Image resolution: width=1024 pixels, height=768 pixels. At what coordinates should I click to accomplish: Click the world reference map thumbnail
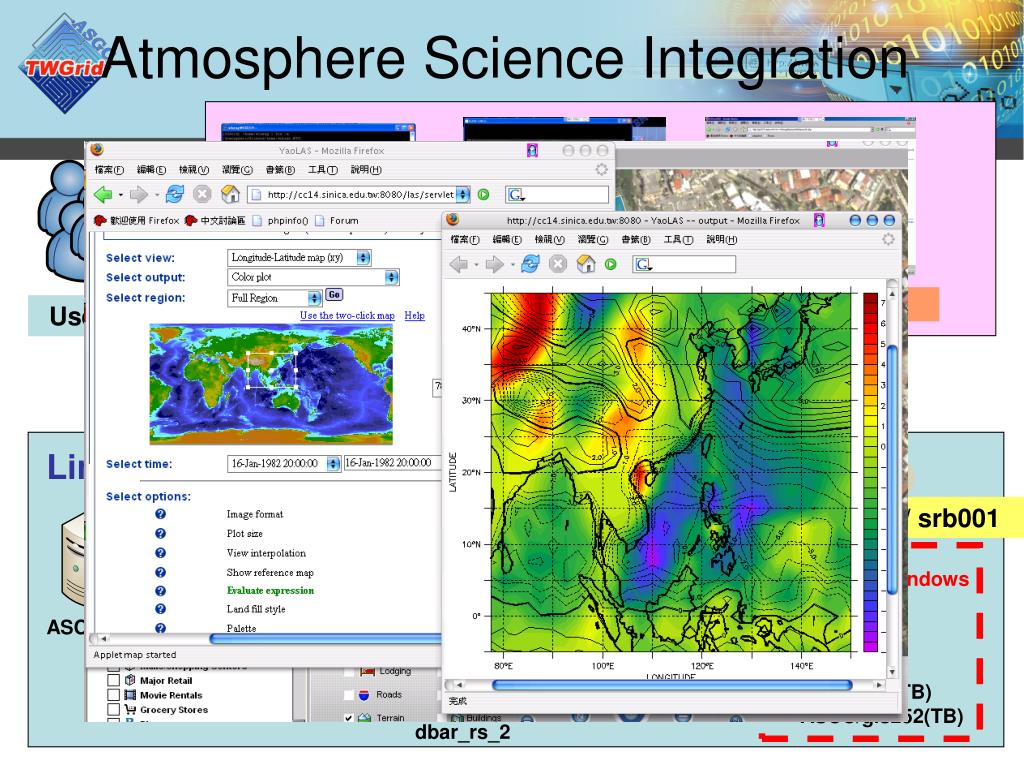click(x=271, y=384)
